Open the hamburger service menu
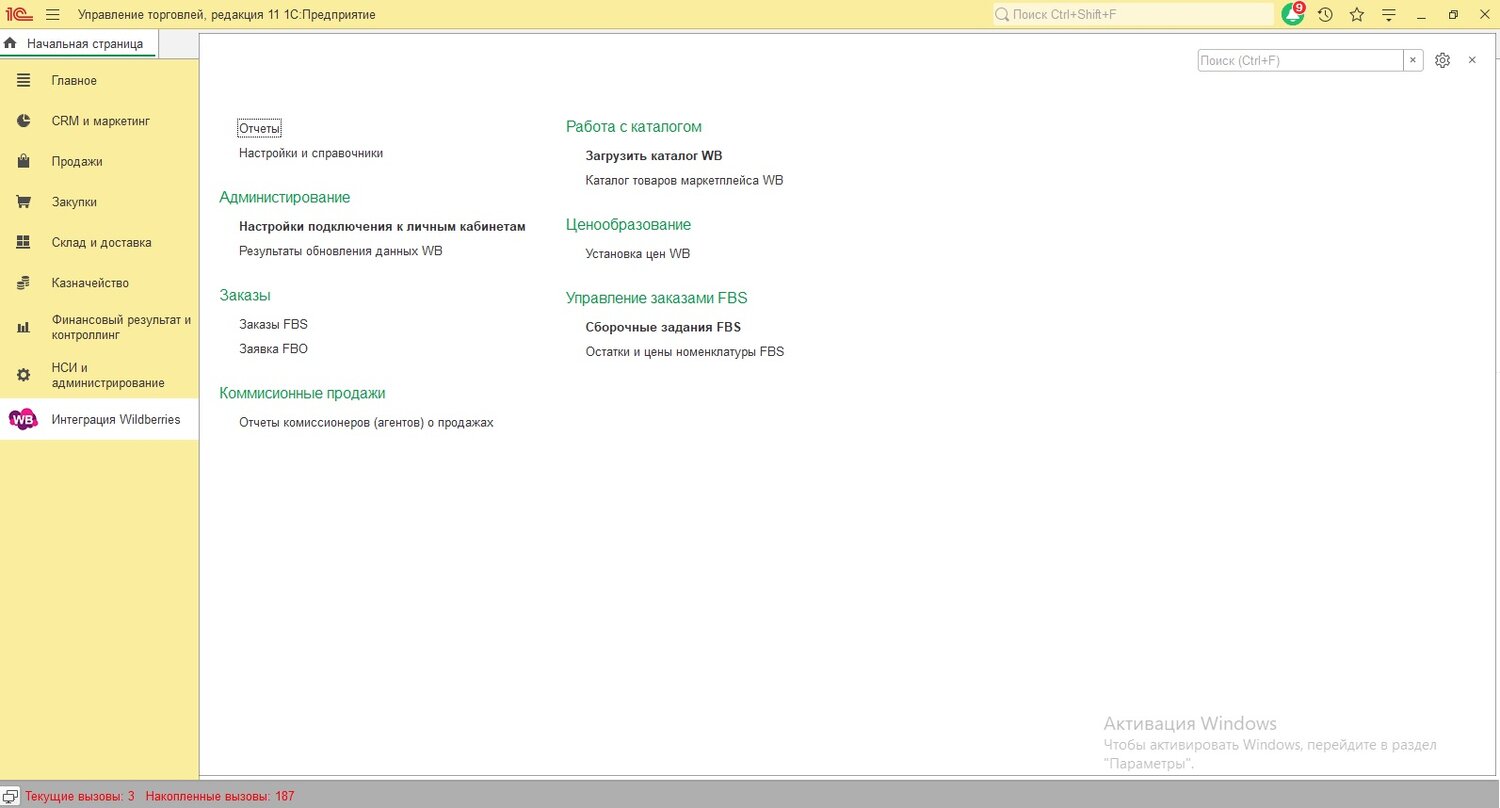The image size is (1500, 808). 53,15
